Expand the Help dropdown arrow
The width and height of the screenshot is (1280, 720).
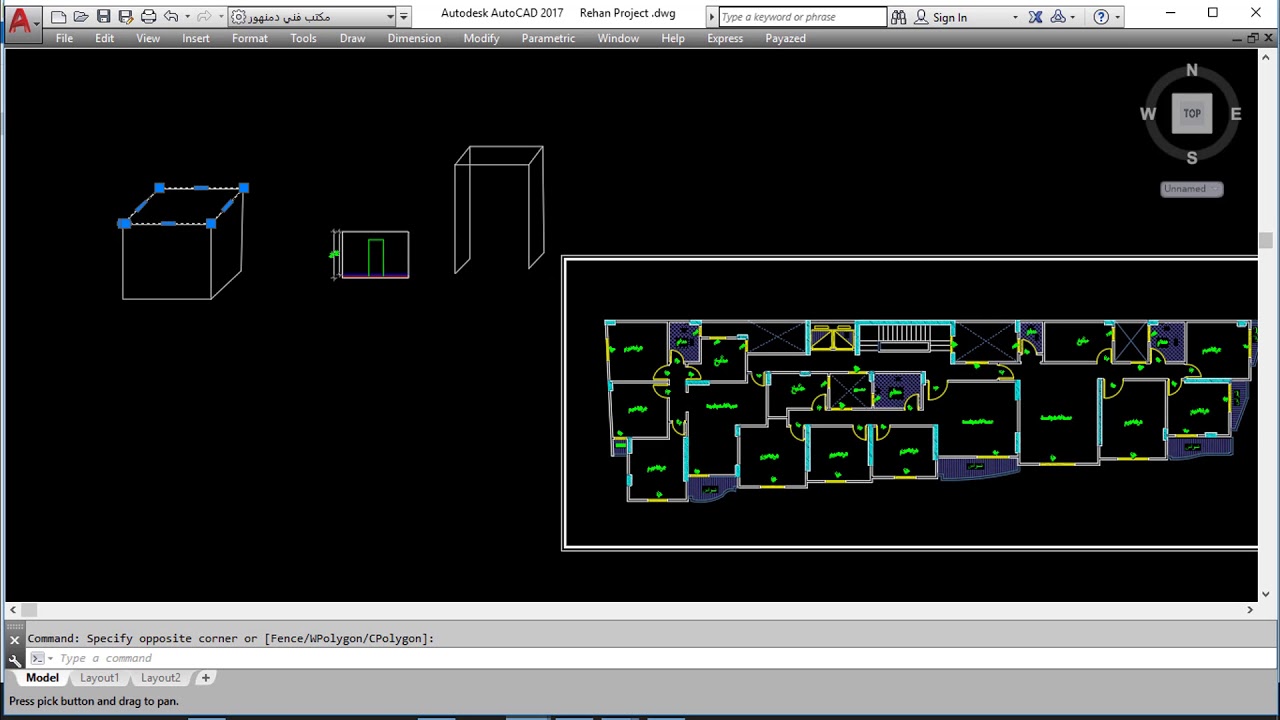[x=1117, y=17]
